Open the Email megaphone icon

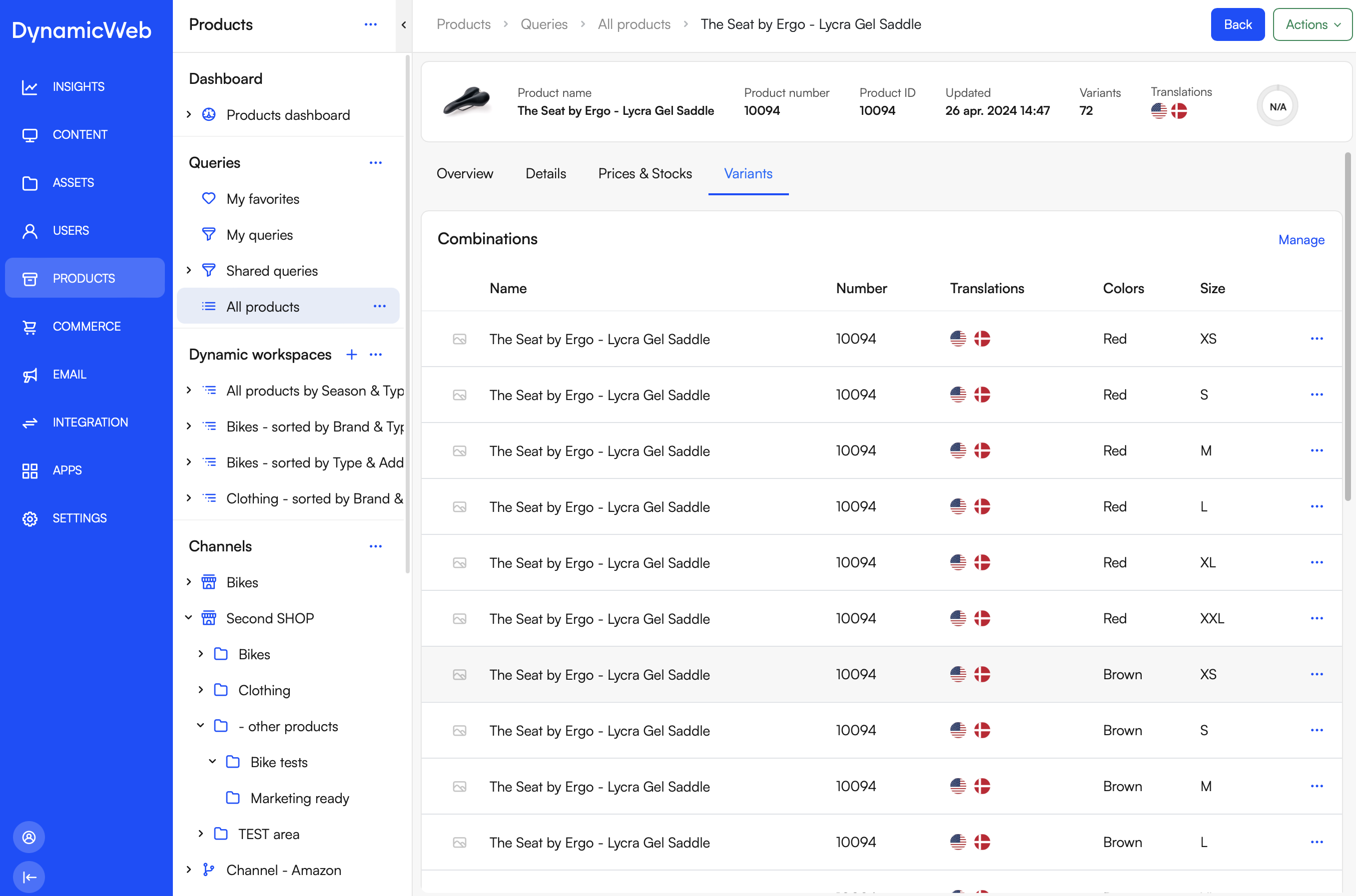click(29, 375)
